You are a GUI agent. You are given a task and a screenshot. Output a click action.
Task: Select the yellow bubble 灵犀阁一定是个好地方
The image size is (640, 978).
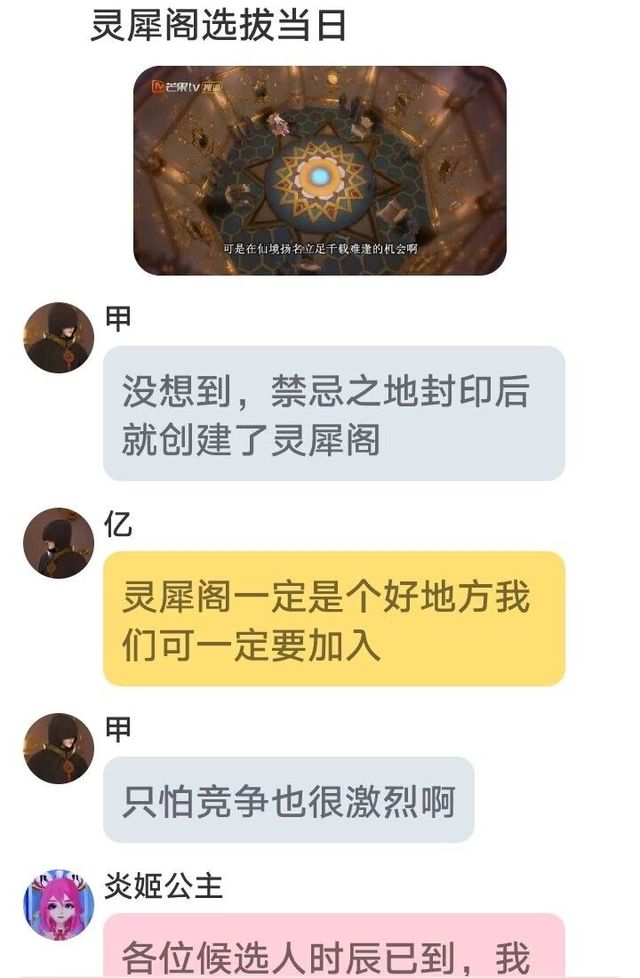[x=334, y=618]
